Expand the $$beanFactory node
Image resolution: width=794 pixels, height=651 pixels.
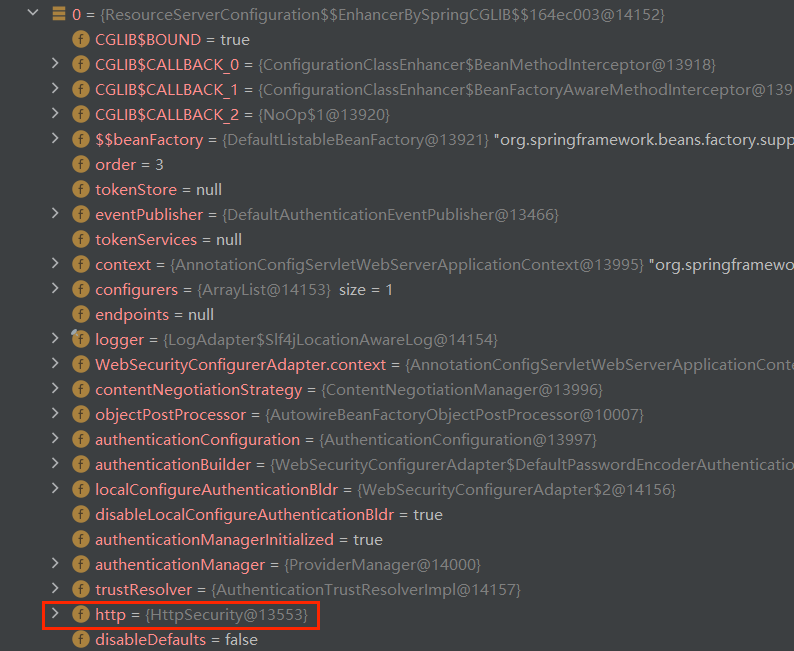click(x=56, y=140)
